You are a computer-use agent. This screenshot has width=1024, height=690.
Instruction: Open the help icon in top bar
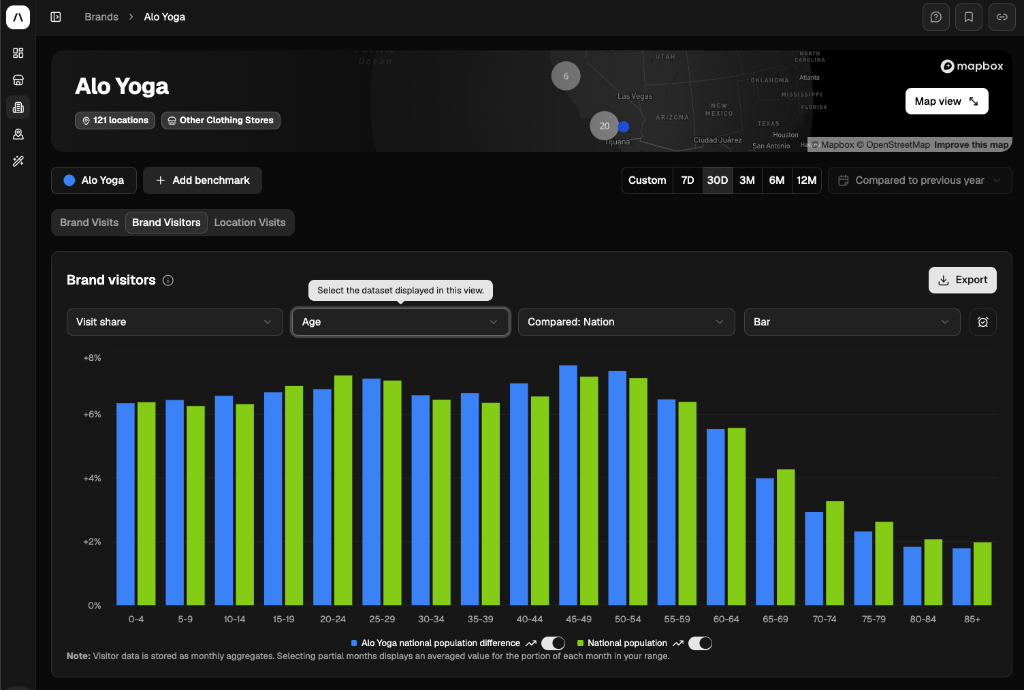click(x=936, y=17)
